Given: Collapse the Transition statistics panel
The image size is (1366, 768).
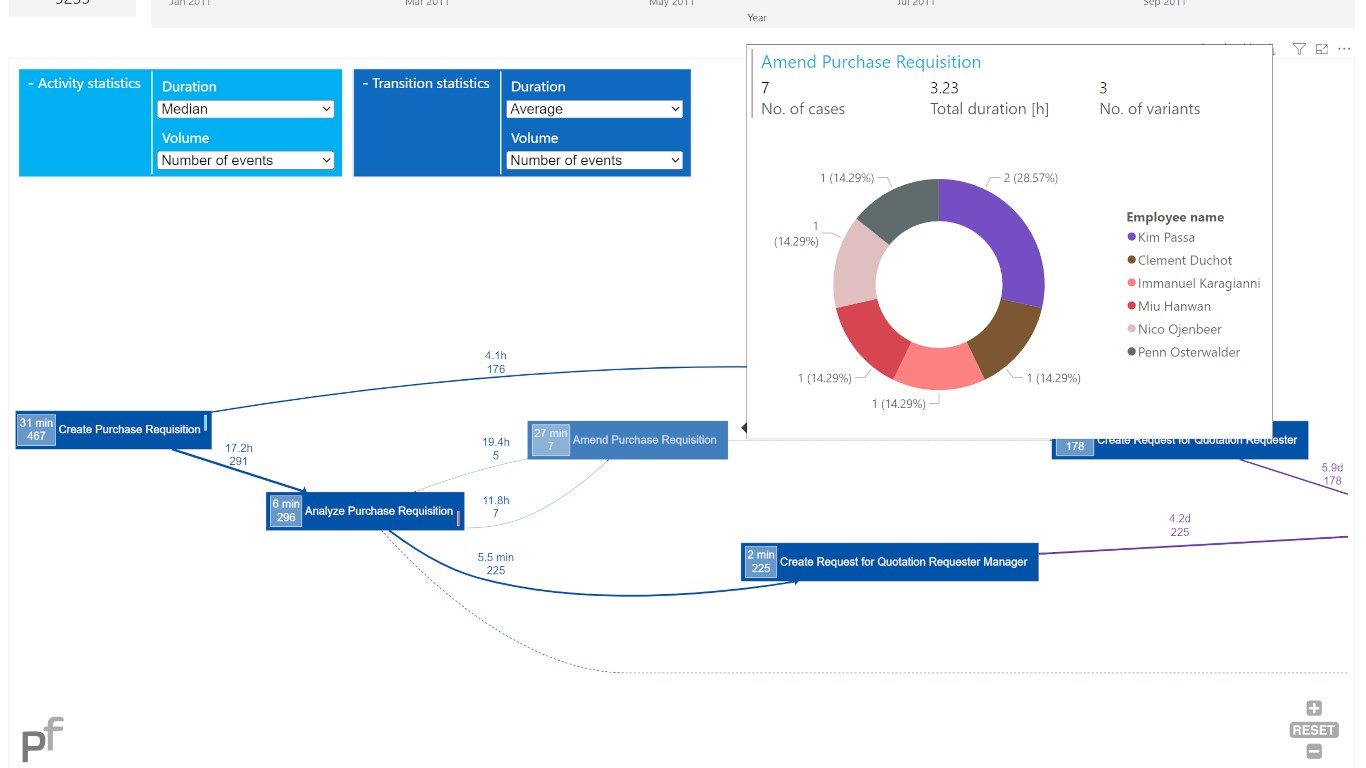Looking at the screenshot, I should pyautogui.click(x=426, y=84).
